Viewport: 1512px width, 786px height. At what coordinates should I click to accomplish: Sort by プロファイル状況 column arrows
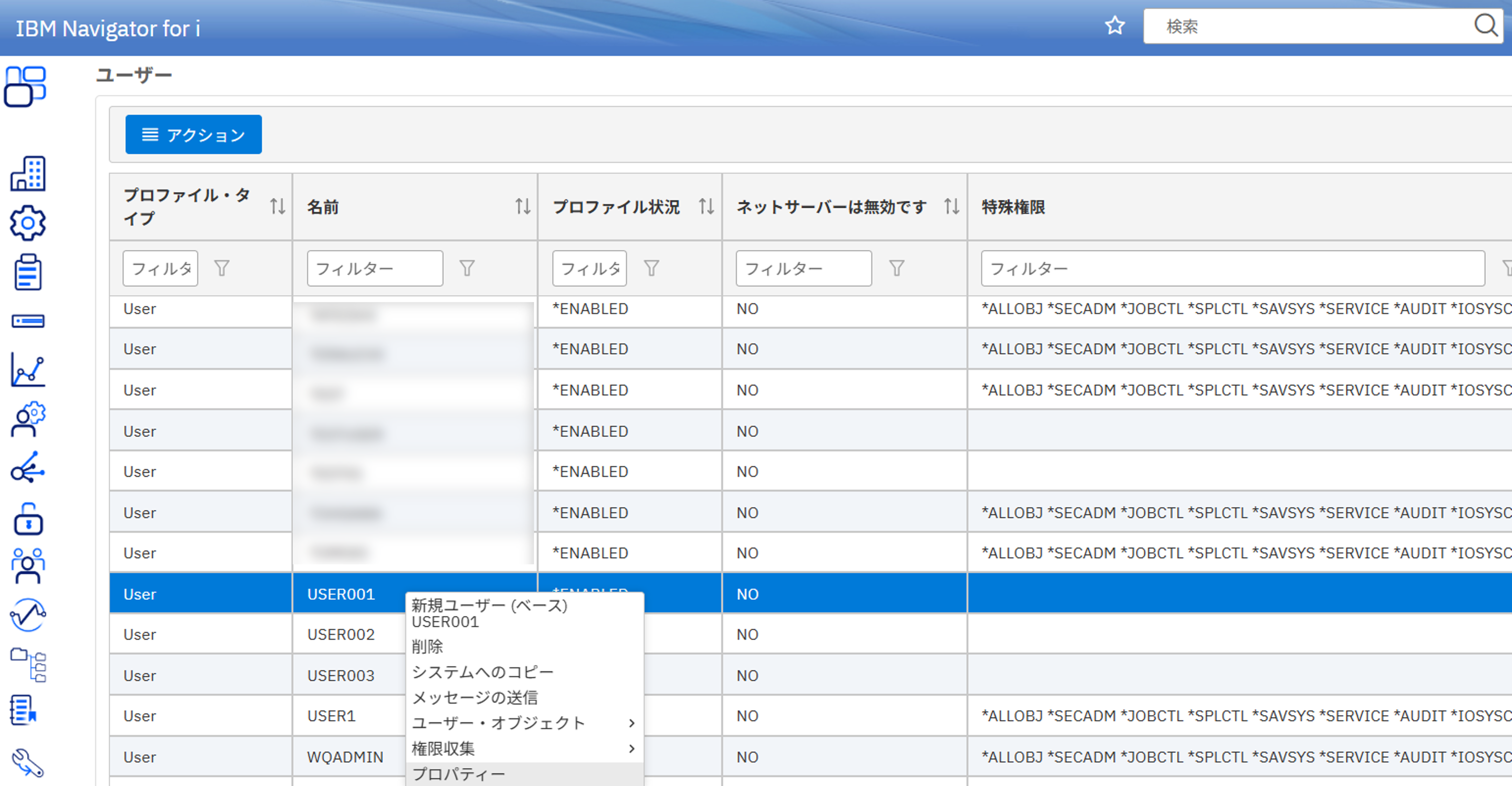pyautogui.click(x=706, y=207)
